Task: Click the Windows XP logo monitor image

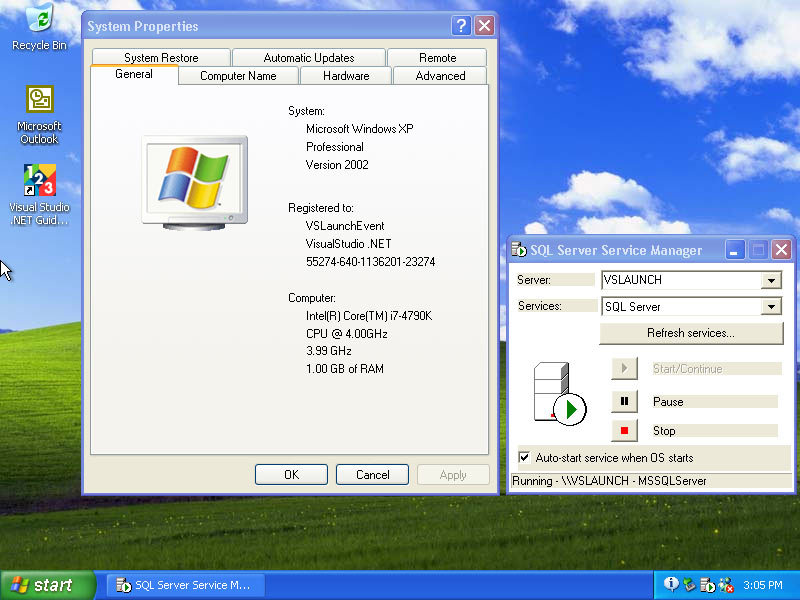Action: click(x=195, y=183)
